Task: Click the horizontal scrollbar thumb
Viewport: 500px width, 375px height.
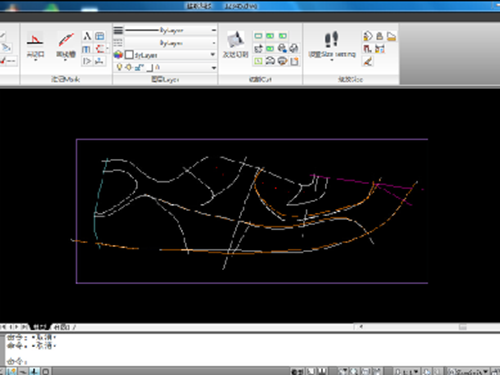Action: [463, 327]
